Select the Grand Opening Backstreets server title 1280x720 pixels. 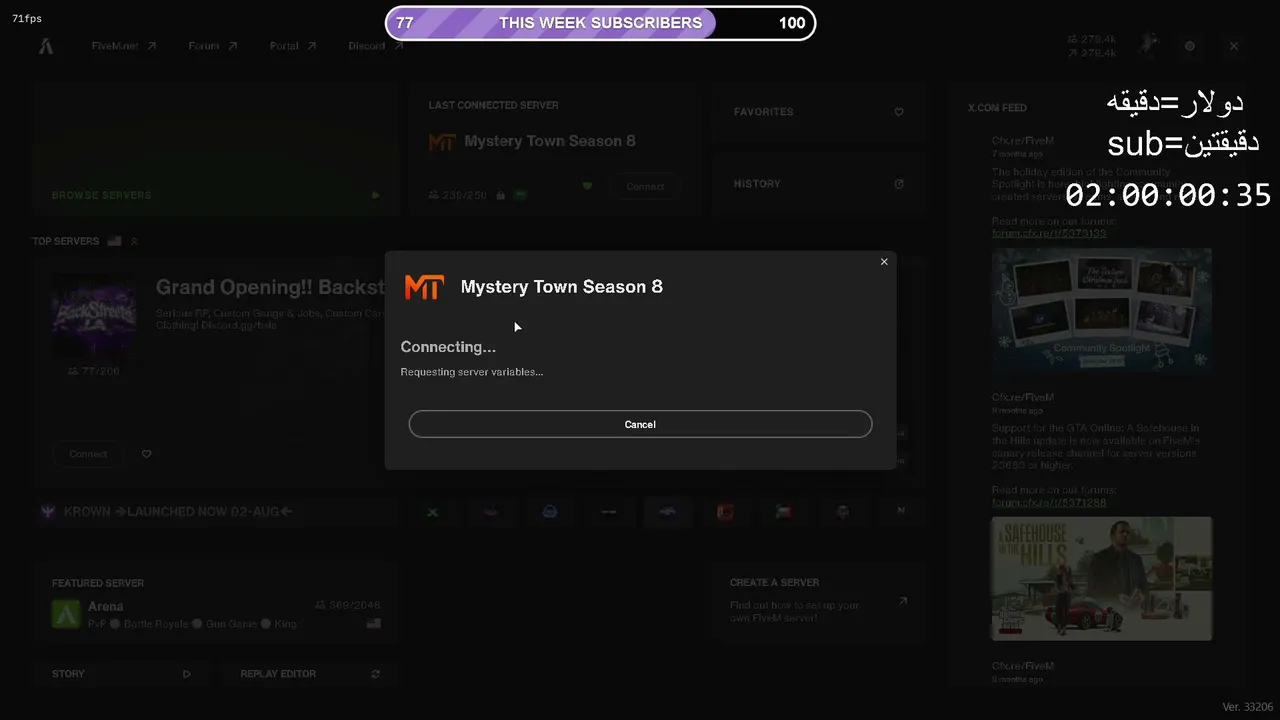(270, 288)
